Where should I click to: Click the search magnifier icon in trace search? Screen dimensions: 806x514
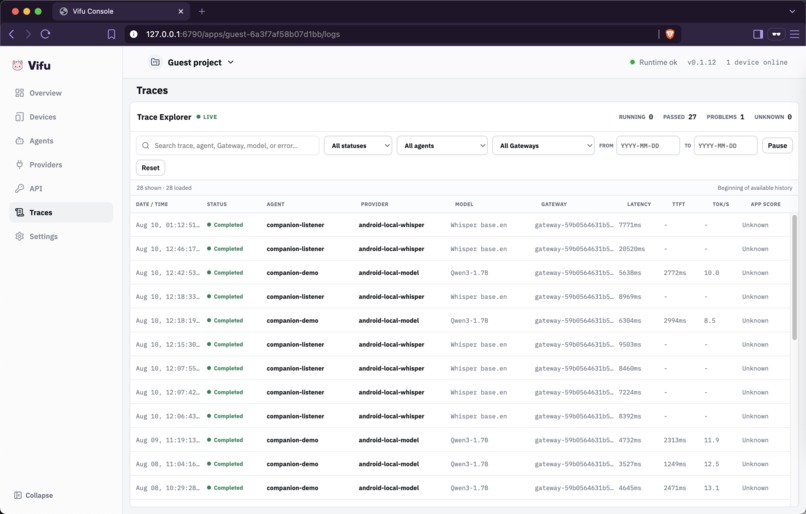pyautogui.click(x=146, y=145)
